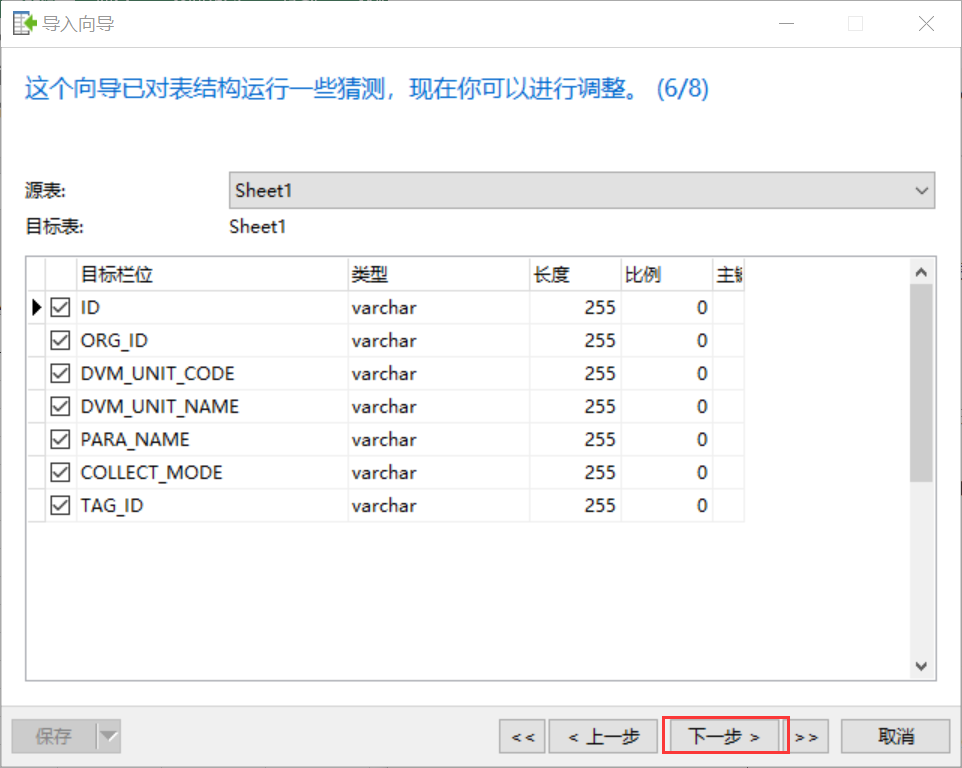Toggle the DVM_UNIT_NAME checkbox
Viewport: 962px width, 768px height.
[x=60, y=406]
